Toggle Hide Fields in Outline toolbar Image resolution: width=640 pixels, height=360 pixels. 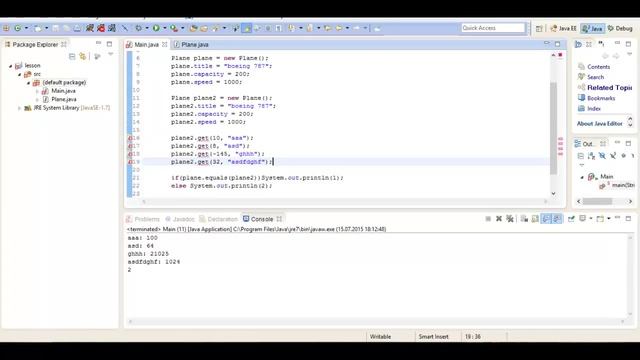click(602, 156)
